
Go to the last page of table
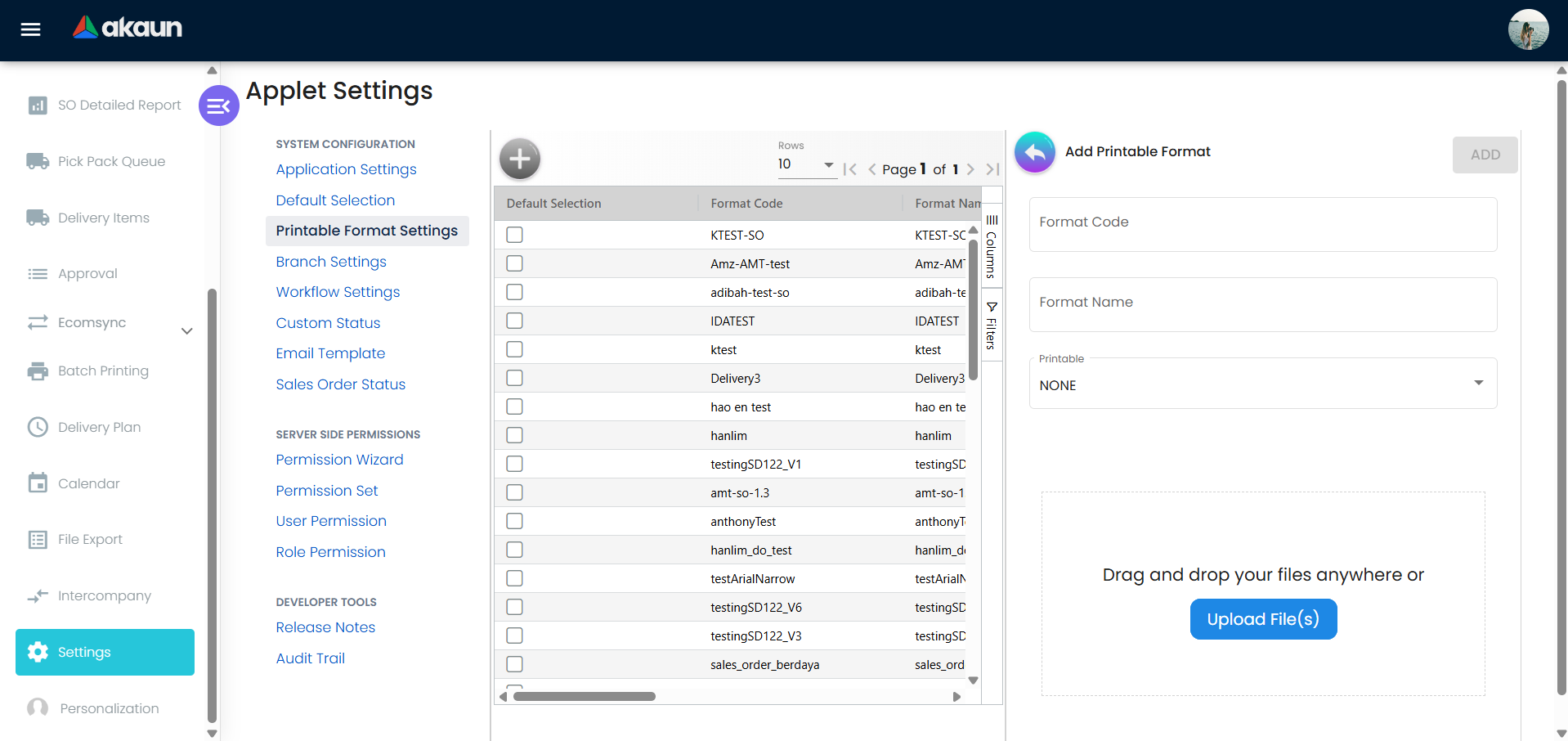coord(992,169)
